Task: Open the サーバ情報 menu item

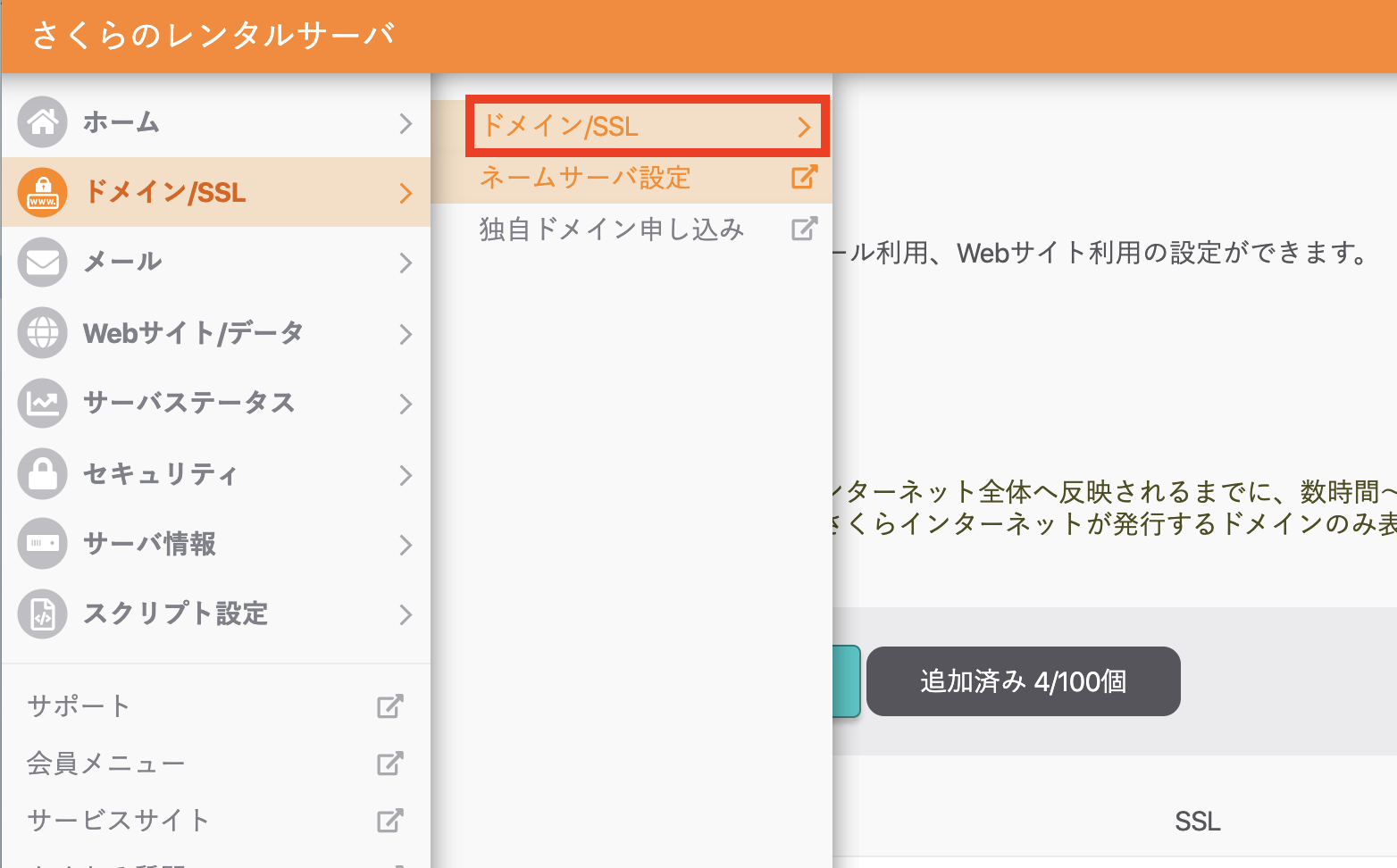Action: pos(216,543)
